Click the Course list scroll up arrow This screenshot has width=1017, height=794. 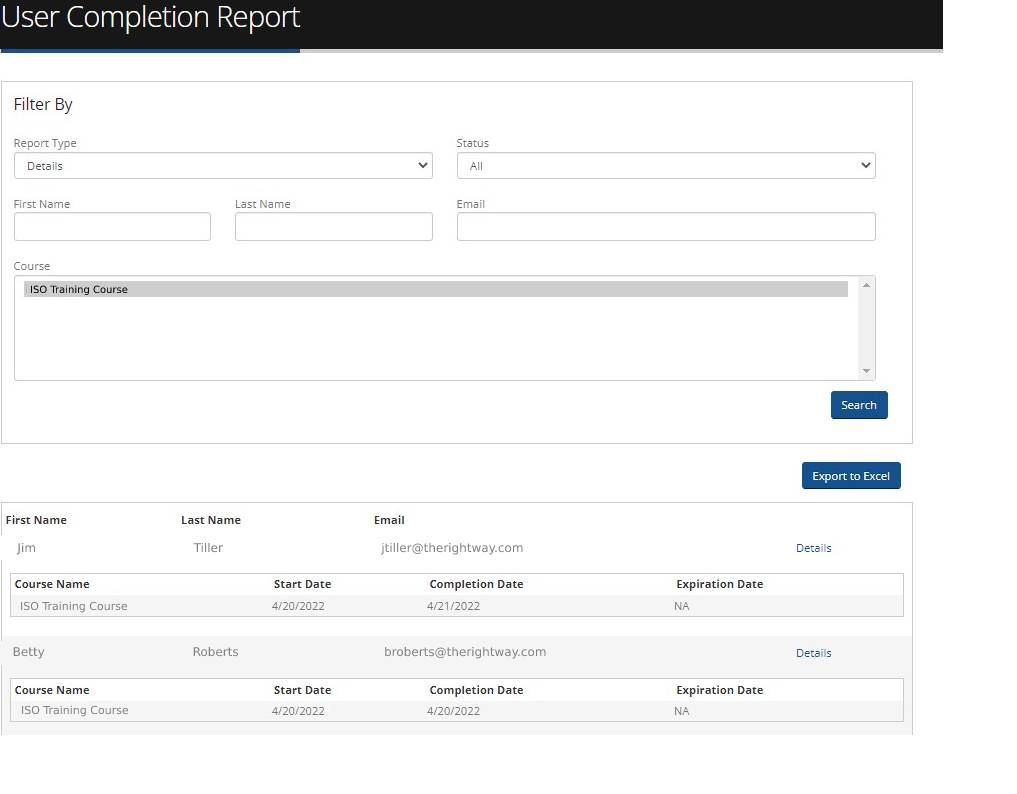(866, 286)
